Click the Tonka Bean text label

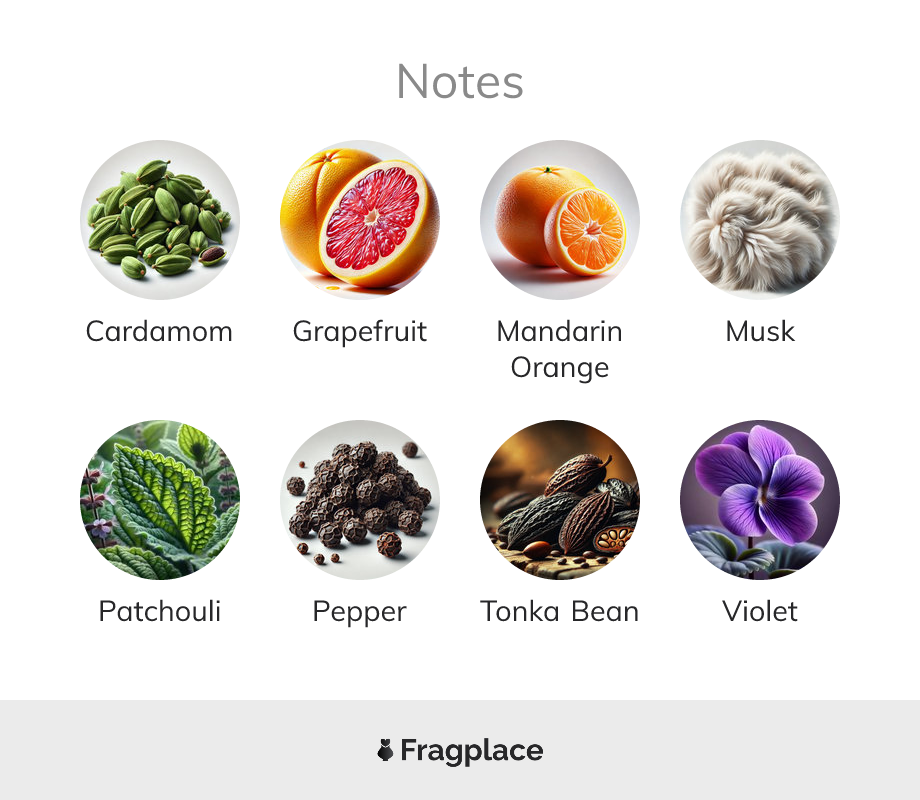pyautogui.click(x=560, y=612)
